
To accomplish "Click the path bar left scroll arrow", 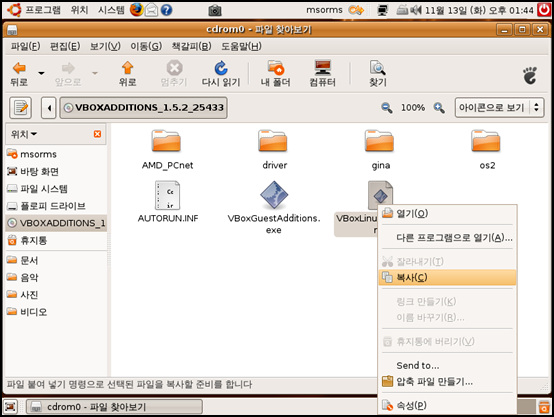I will coord(49,107).
